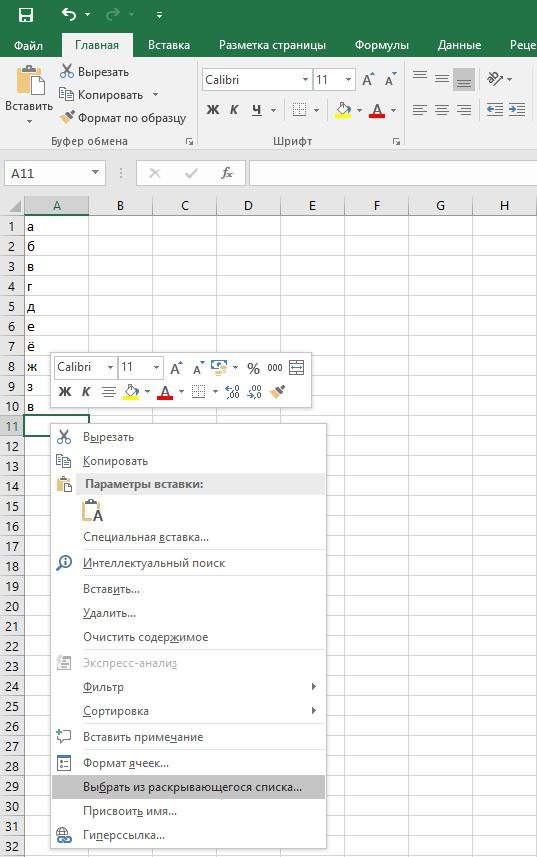
Task: Expand the Сортировка submenu
Action: coord(188,711)
